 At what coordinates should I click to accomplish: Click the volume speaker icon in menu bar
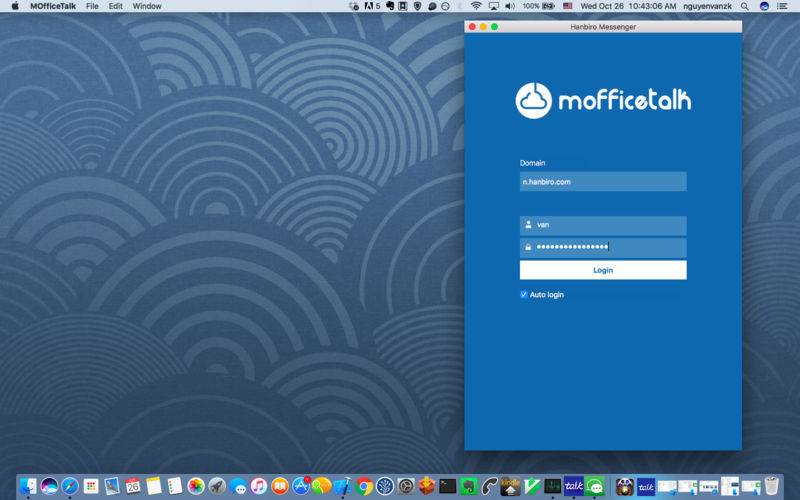tap(510, 6)
